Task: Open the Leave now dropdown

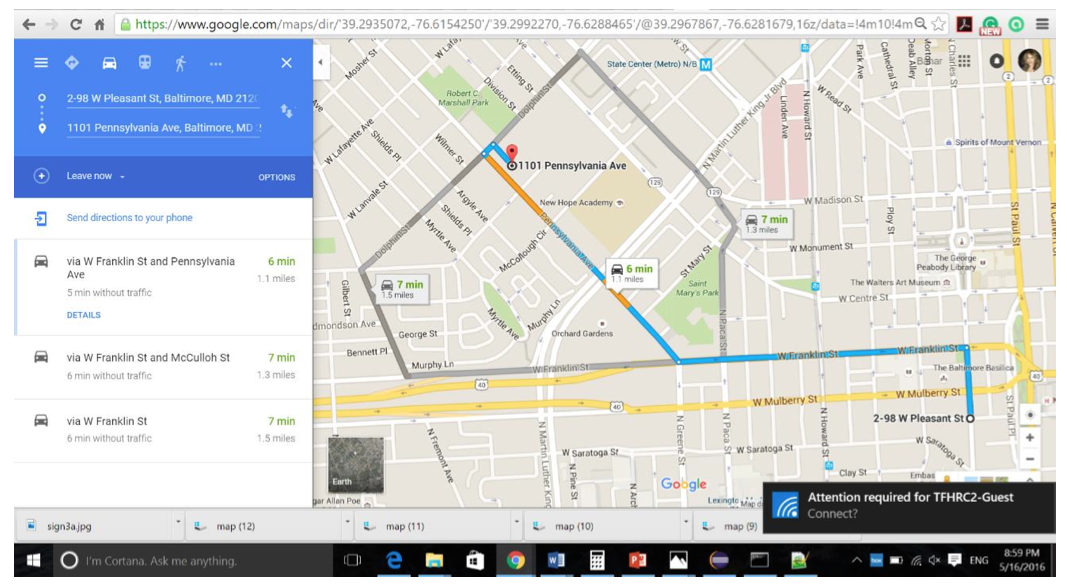Action: pos(95,176)
